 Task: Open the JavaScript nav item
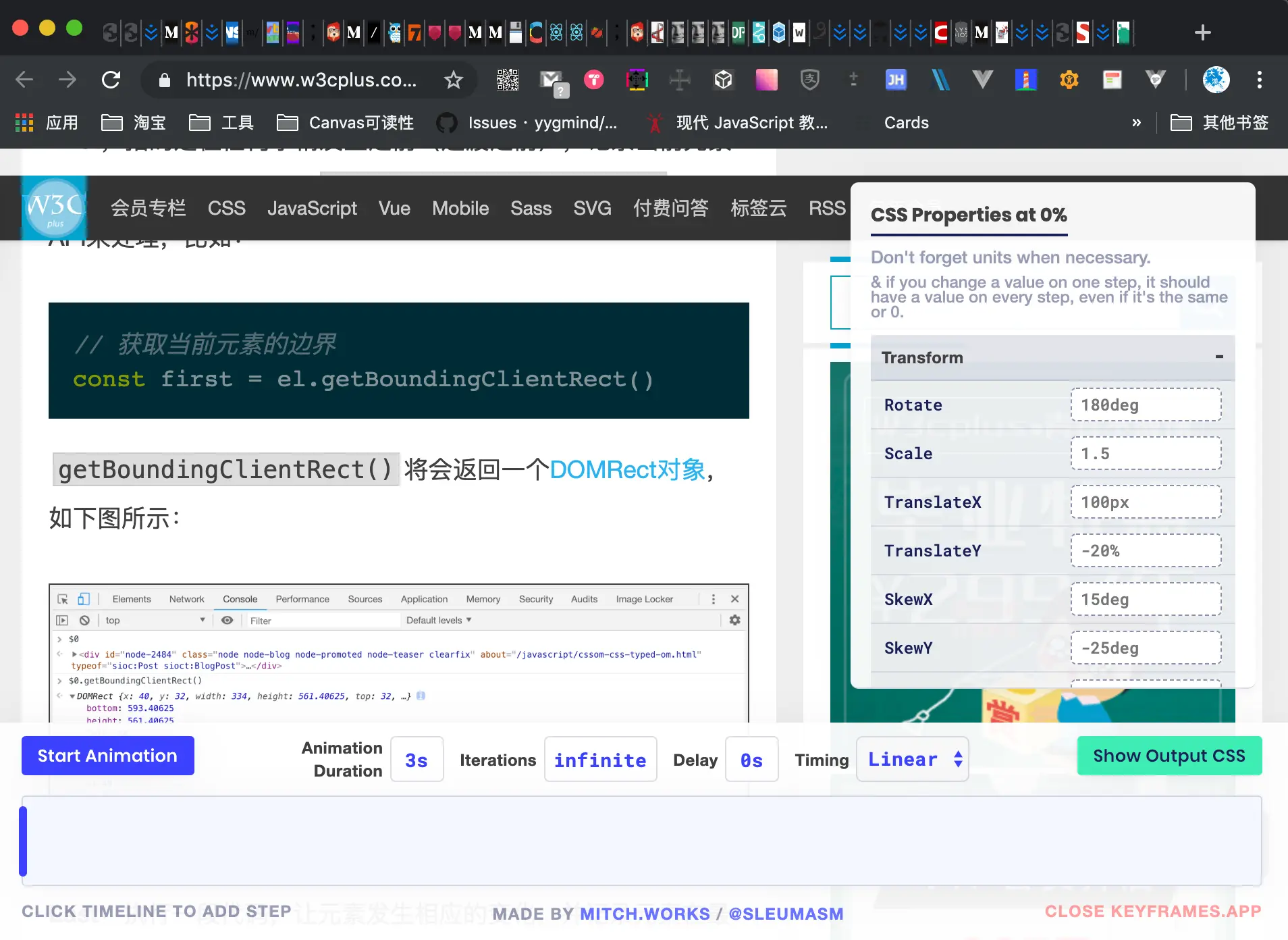click(312, 208)
